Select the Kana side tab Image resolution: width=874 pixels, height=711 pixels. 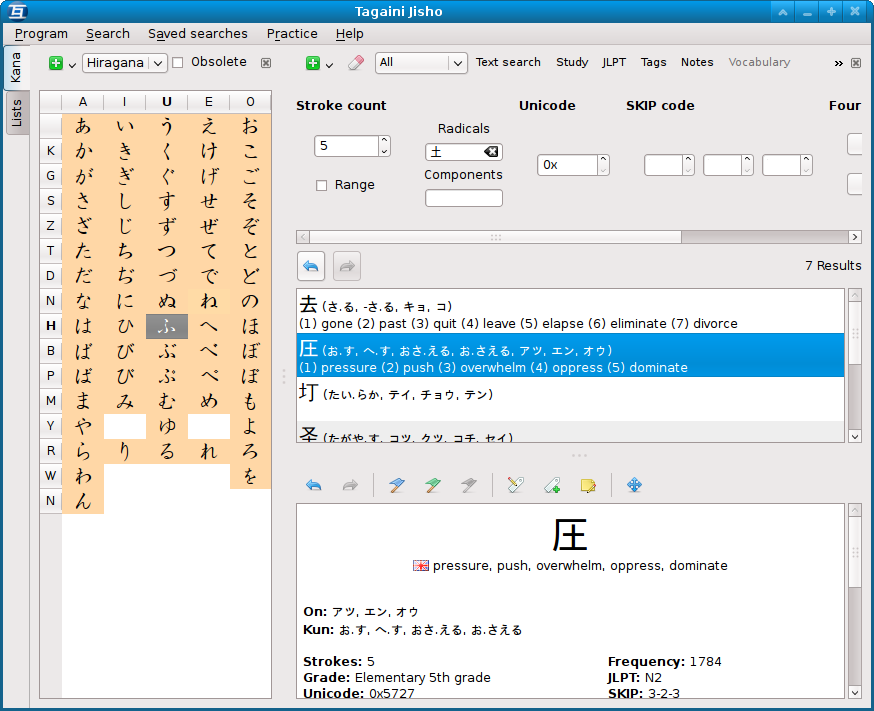click(x=16, y=68)
